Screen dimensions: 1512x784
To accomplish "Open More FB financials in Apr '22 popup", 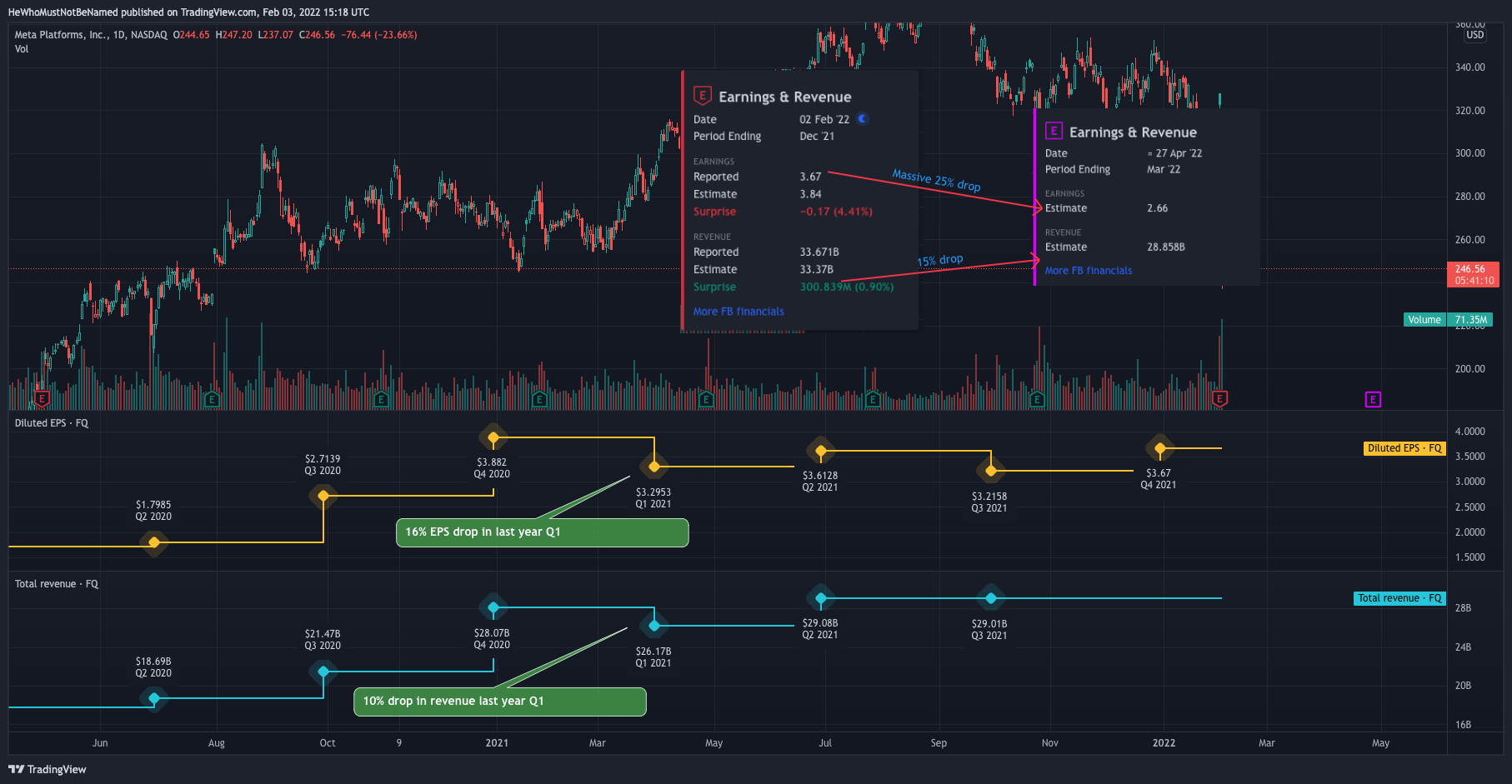I will (1089, 271).
